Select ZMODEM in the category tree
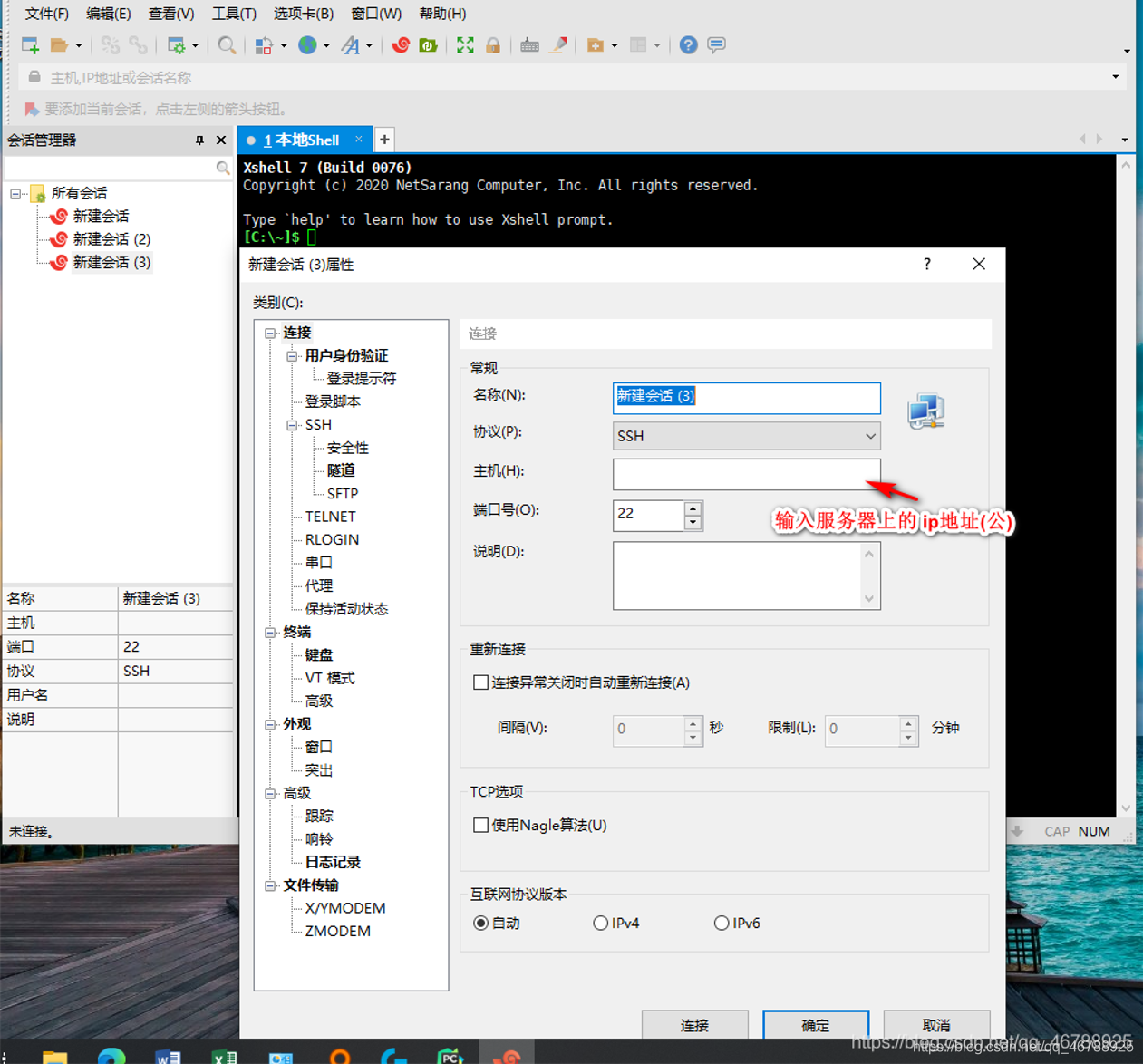The height and width of the screenshot is (1064, 1143). [x=338, y=931]
